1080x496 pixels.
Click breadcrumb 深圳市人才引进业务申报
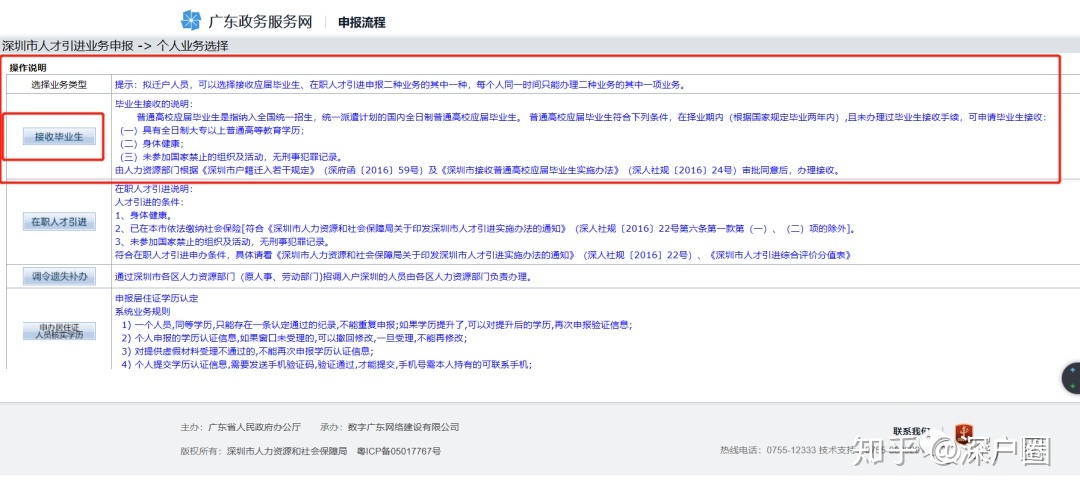pos(68,47)
